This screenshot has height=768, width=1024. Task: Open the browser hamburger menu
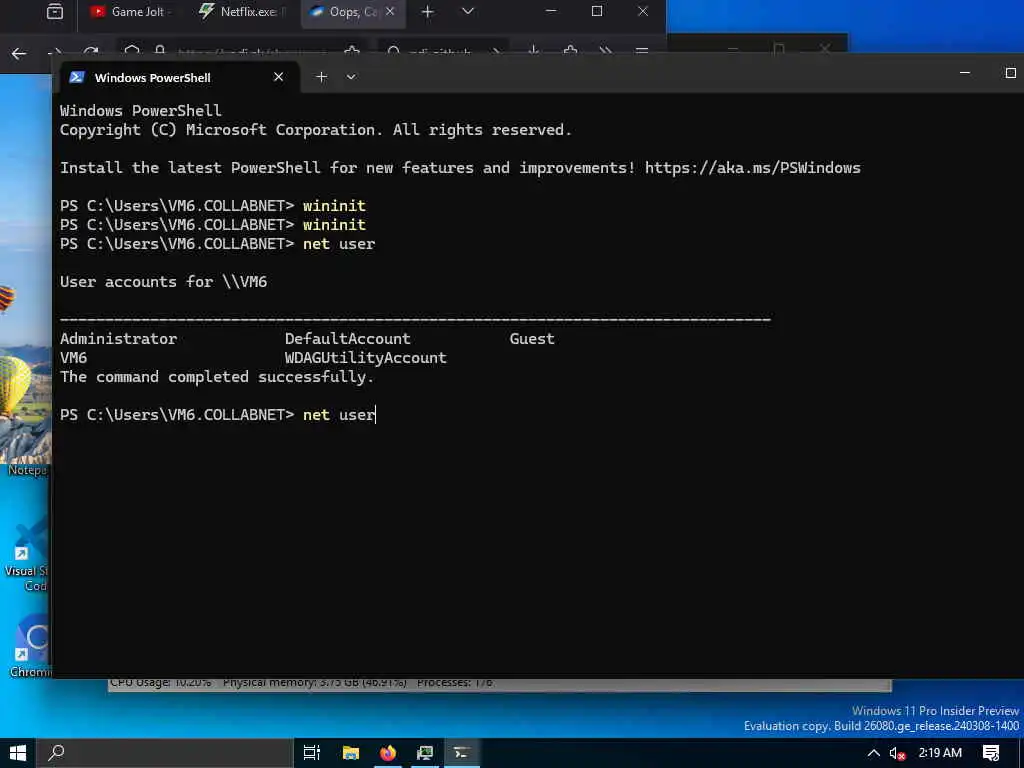pyautogui.click(x=642, y=50)
